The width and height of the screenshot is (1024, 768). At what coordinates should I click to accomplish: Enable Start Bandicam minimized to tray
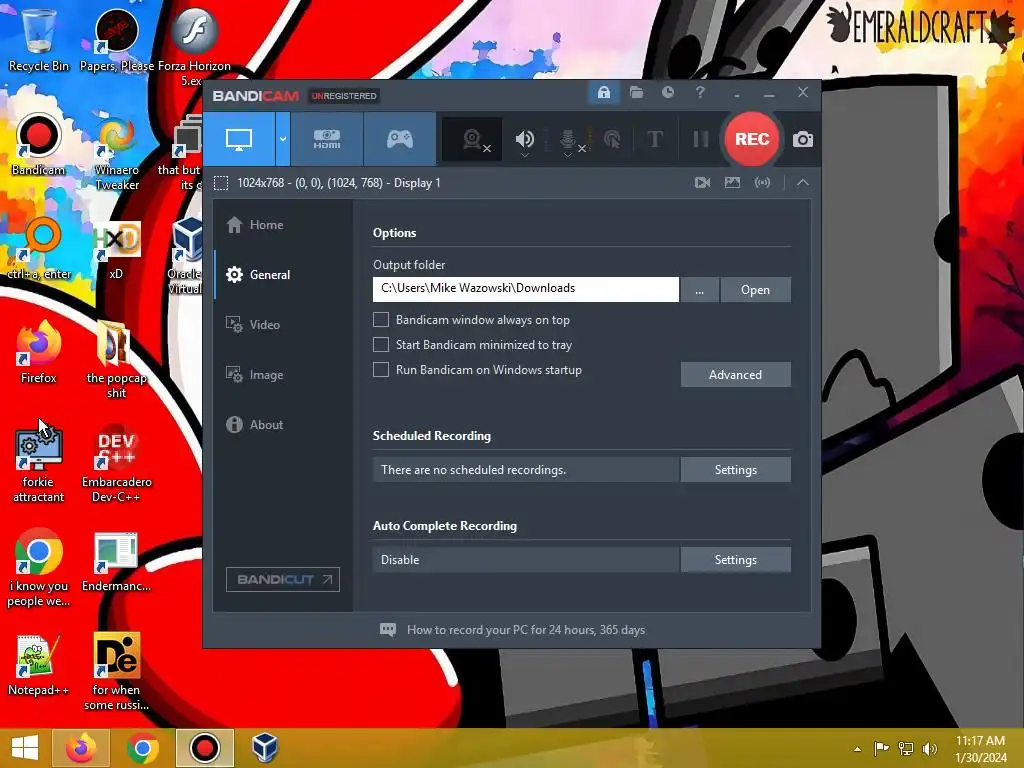tap(381, 344)
